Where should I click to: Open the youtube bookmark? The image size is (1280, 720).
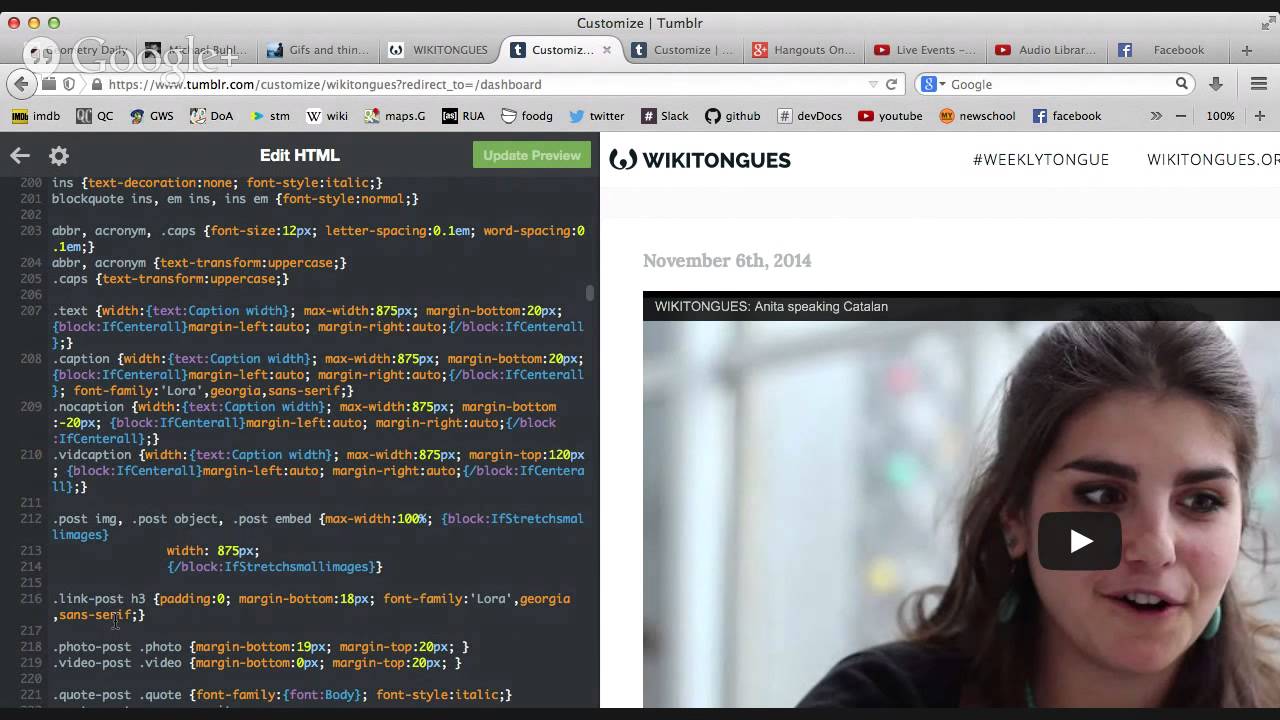[x=890, y=116]
